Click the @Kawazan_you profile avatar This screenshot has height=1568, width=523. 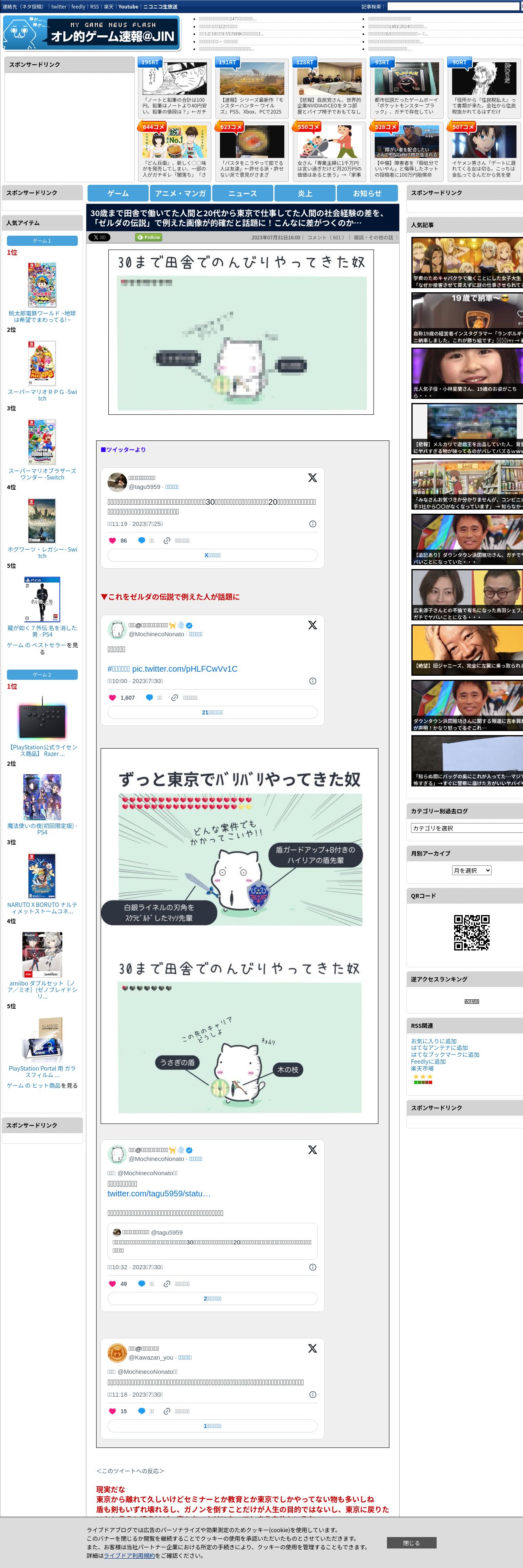pos(117,1353)
